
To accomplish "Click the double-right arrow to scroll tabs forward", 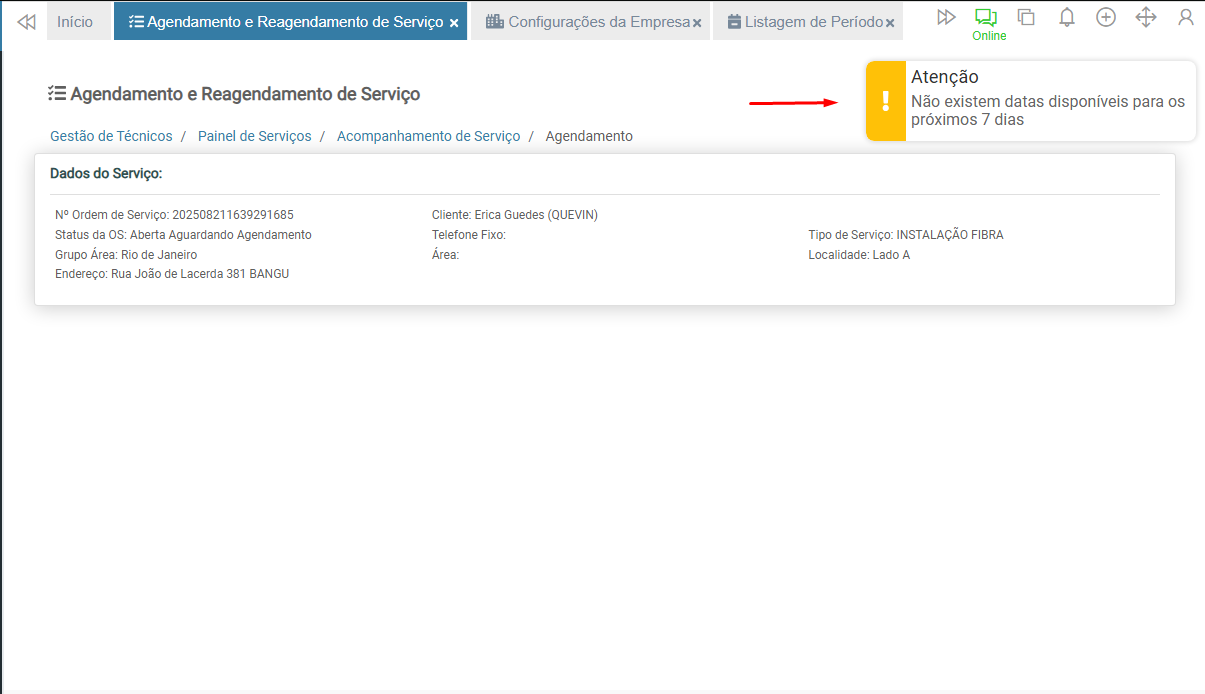I will 946,17.
